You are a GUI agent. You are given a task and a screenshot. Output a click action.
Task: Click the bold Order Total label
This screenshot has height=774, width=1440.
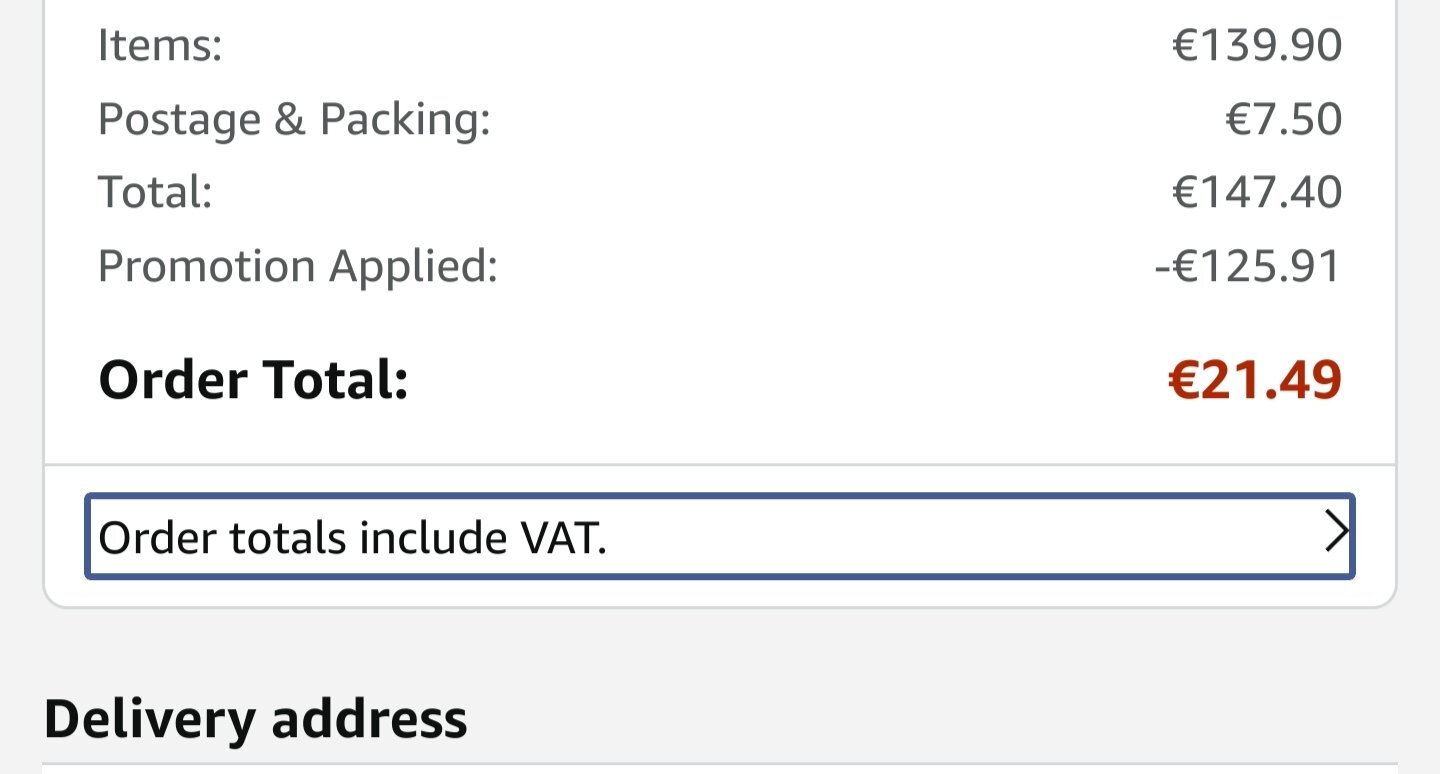(253, 380)
